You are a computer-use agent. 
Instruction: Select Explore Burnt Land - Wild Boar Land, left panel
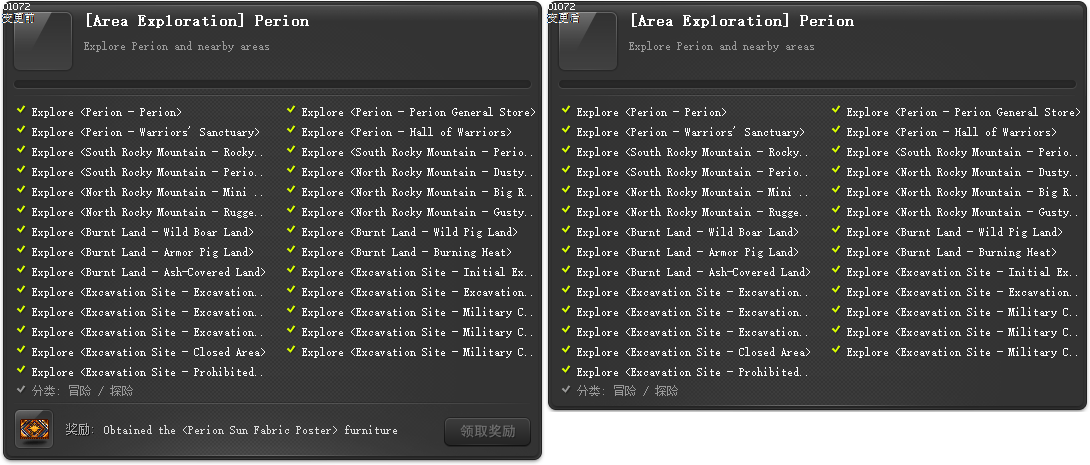(x=142, y=232)
